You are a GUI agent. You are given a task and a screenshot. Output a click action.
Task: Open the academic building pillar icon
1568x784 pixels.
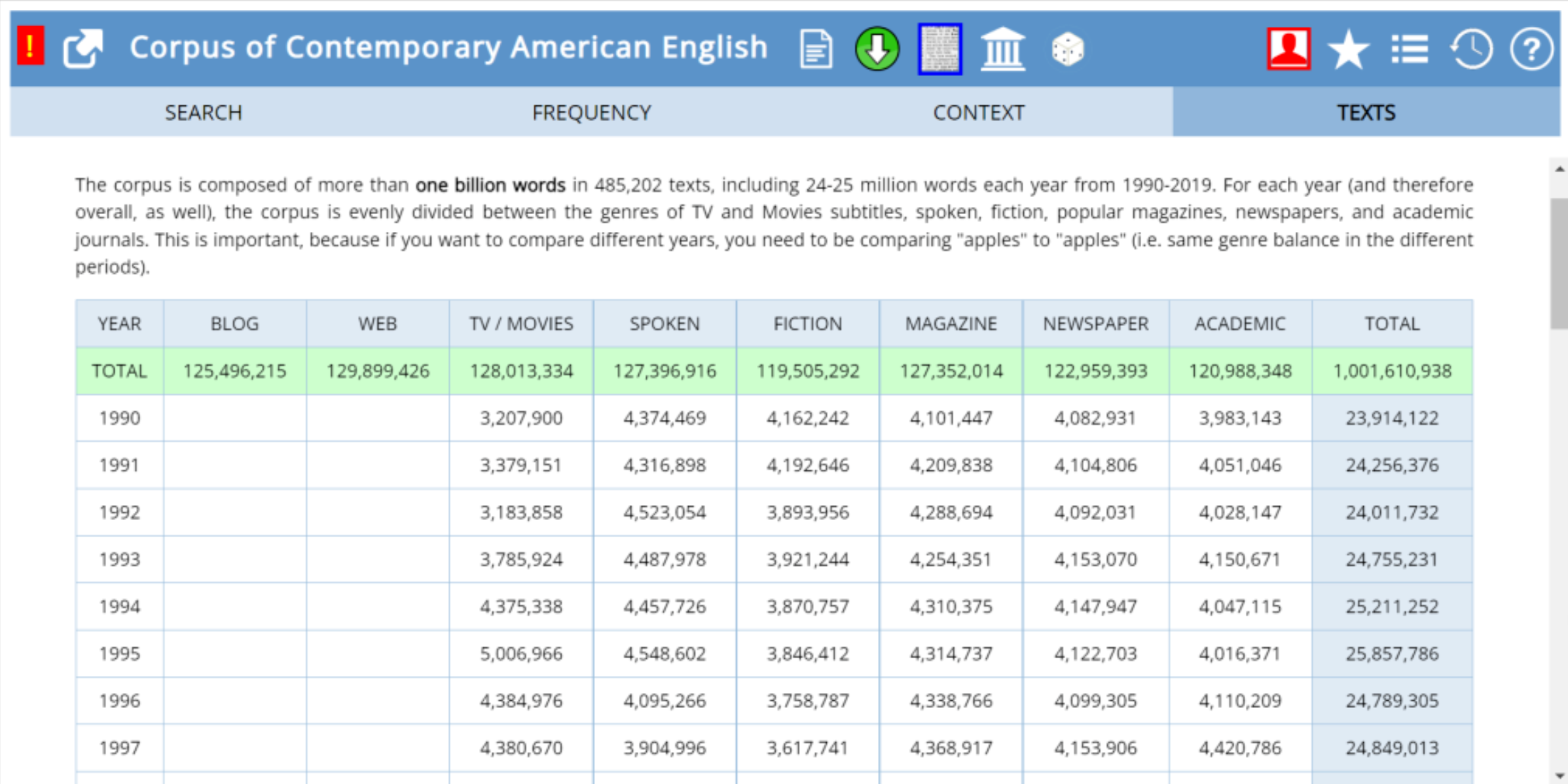[x=1002, y=48]
